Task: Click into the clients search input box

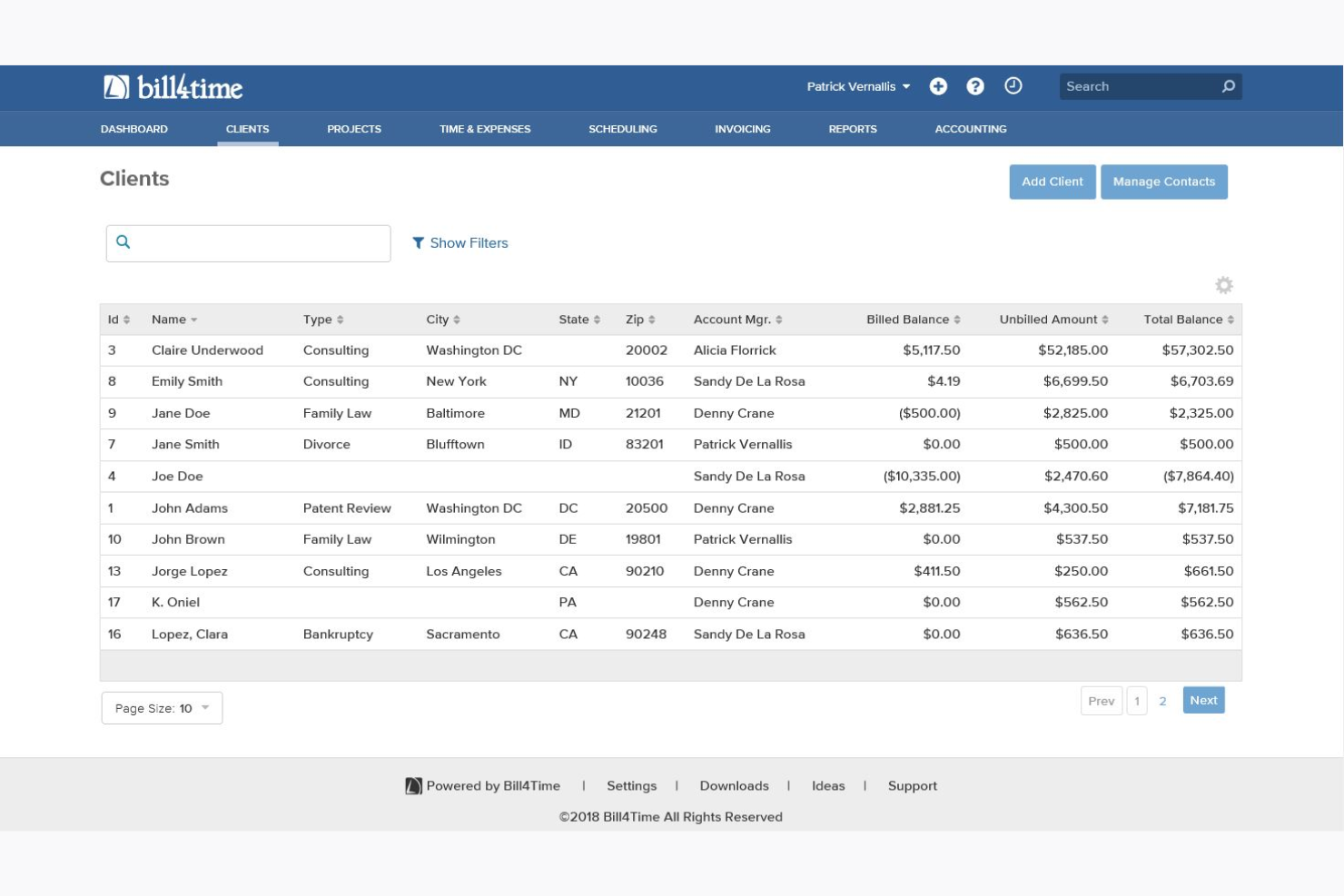Action: 249,243
